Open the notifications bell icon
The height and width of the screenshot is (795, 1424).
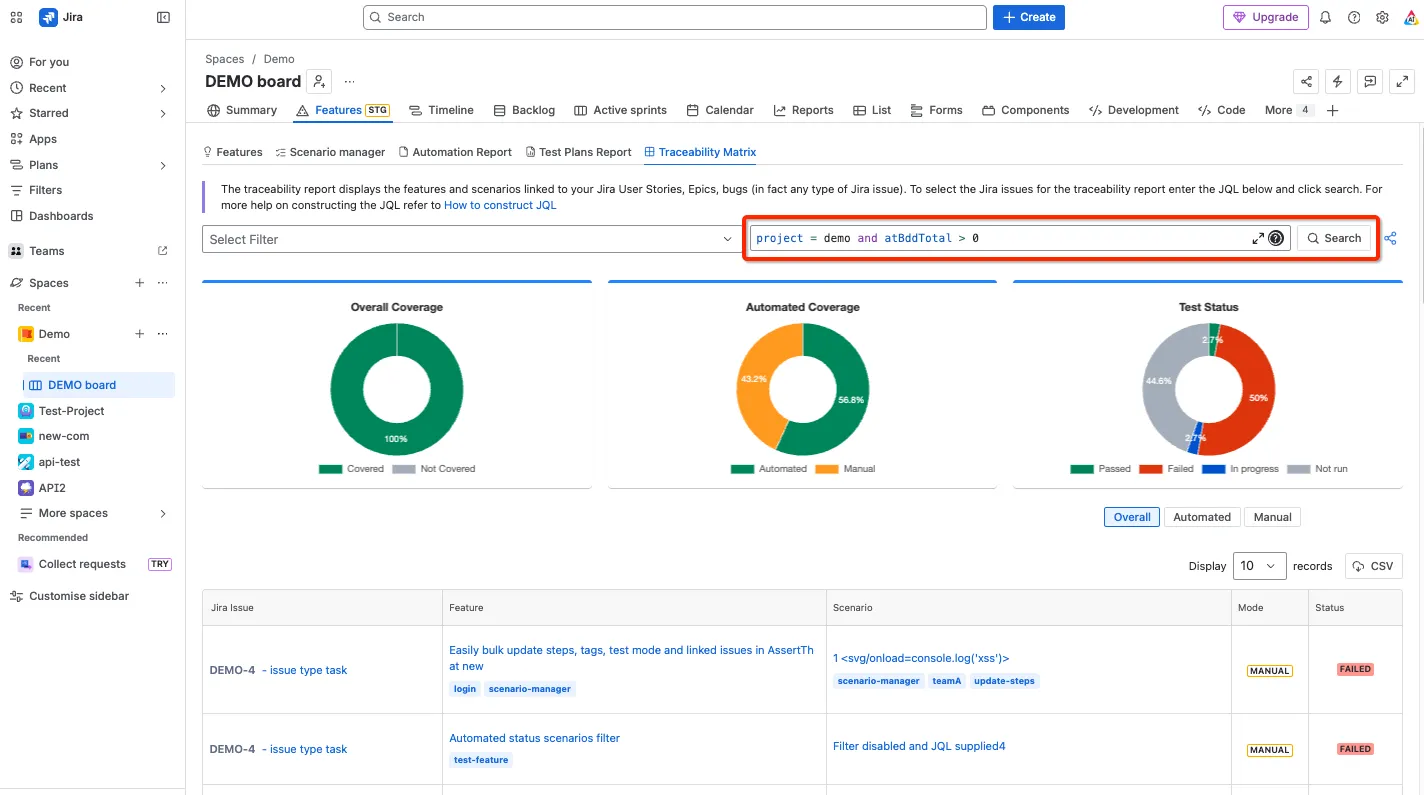[x=1326, y=17]
